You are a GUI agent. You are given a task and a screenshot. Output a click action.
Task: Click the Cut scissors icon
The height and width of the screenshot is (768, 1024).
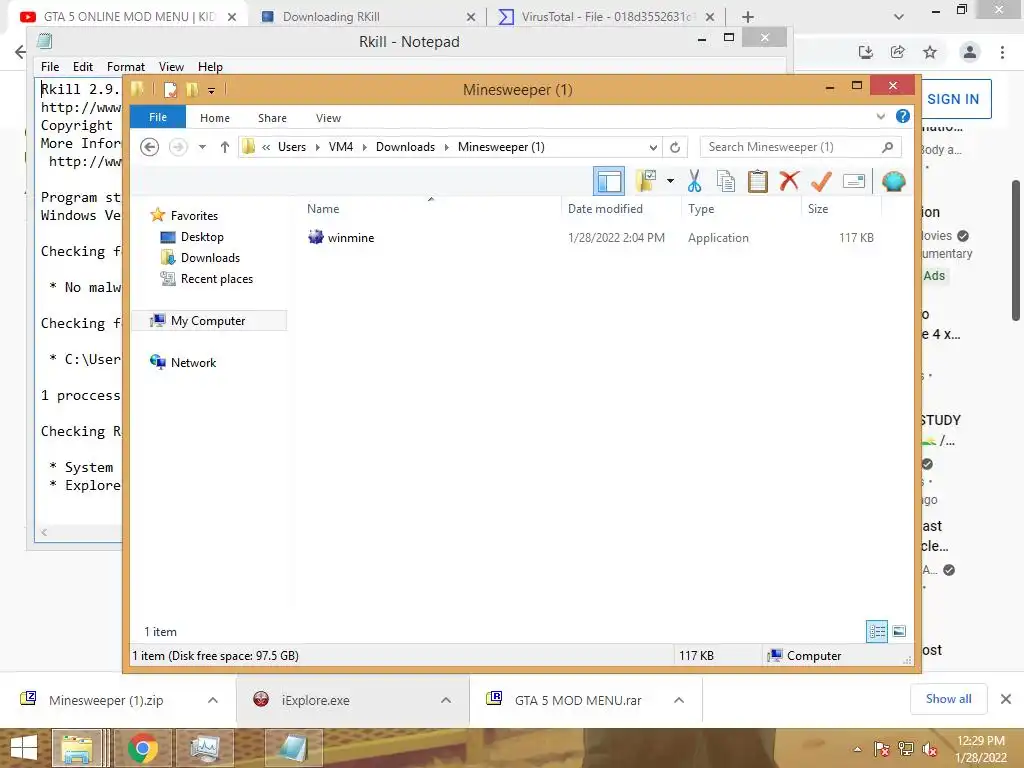694,181
